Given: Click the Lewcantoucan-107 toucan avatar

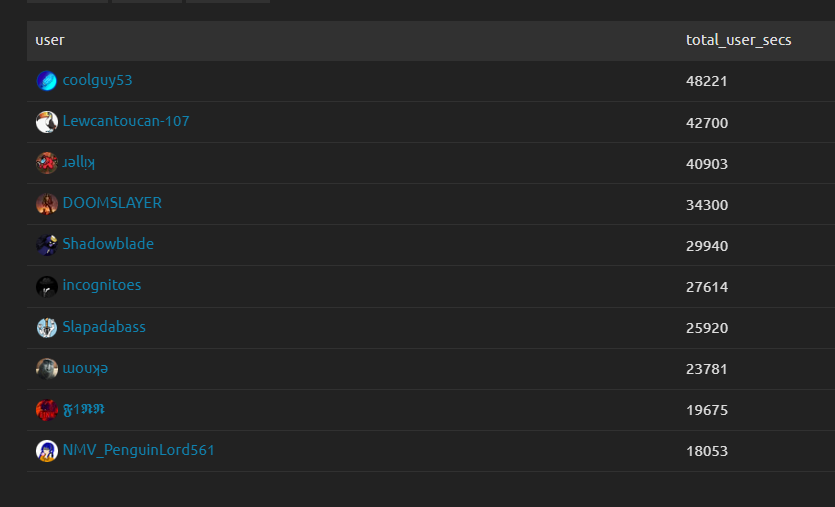Looking at the screenshot, I should click(x=46, y=122).
